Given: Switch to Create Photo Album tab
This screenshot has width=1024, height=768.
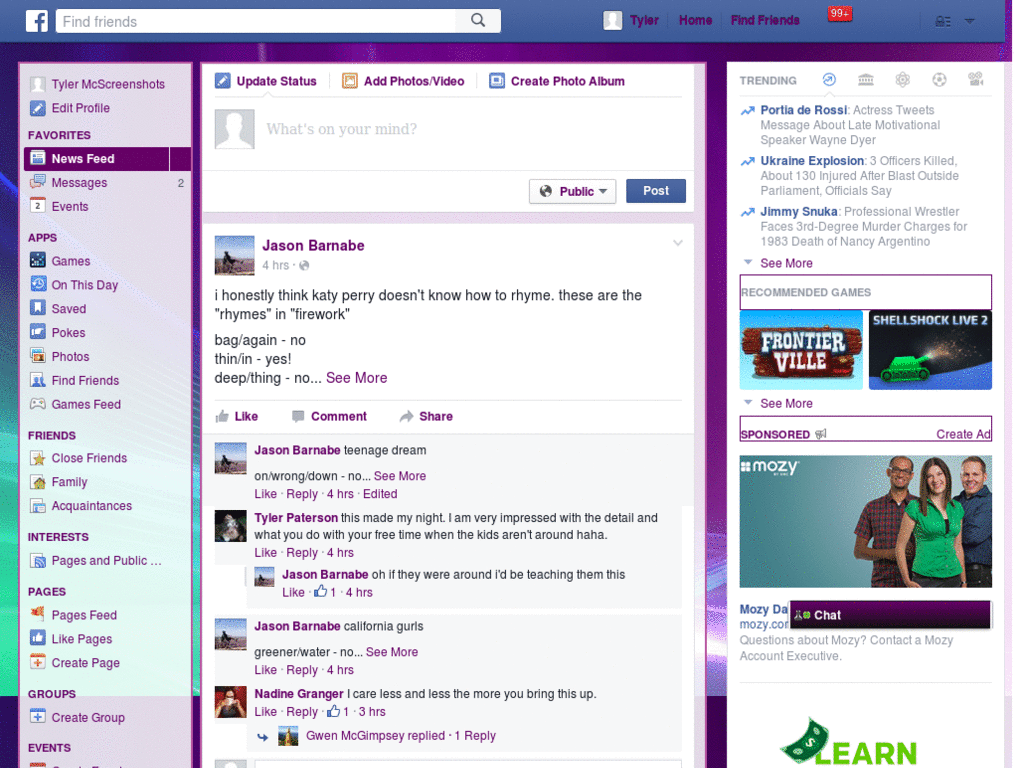Looking at the screenshot, I should point(557,81).
